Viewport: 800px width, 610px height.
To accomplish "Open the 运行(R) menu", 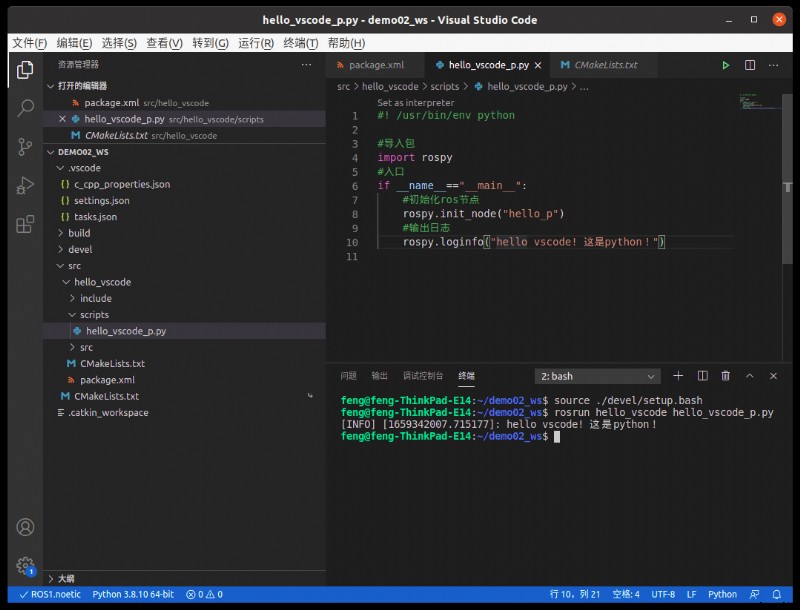I will (x=256, y=43).
